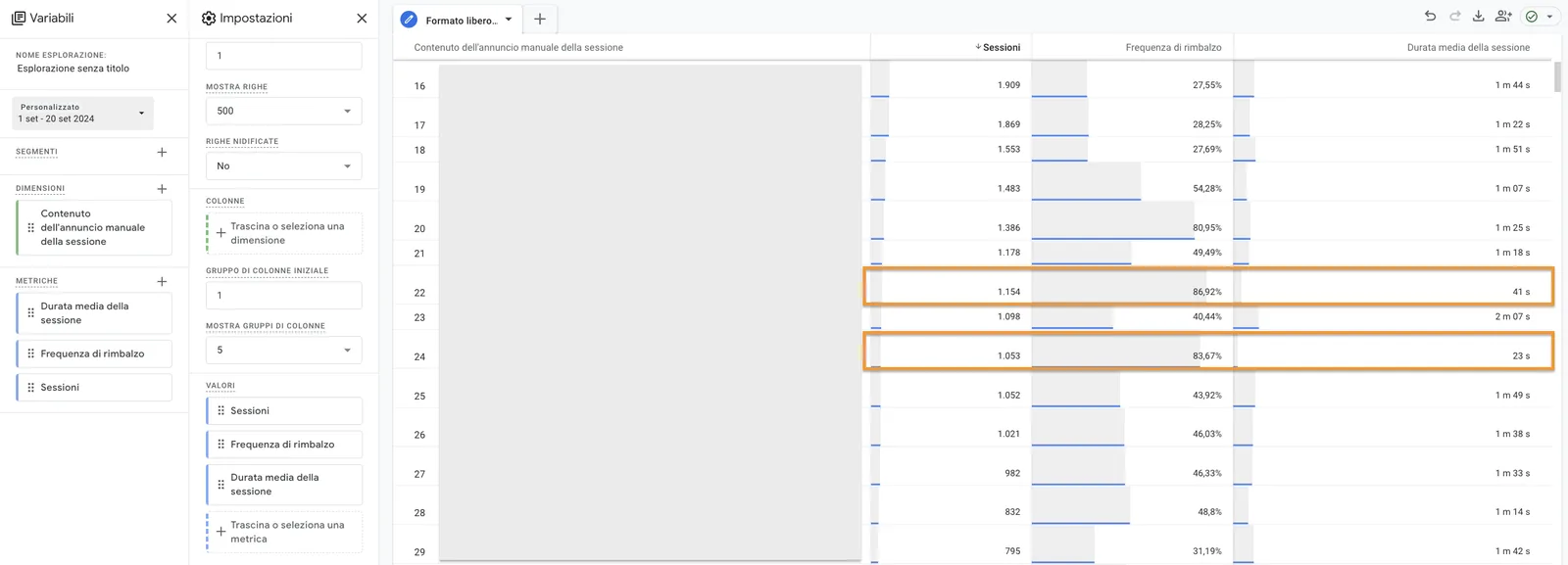
Task: Click the sessions value 1.052 in row 25
Action: coord(1008,395)
